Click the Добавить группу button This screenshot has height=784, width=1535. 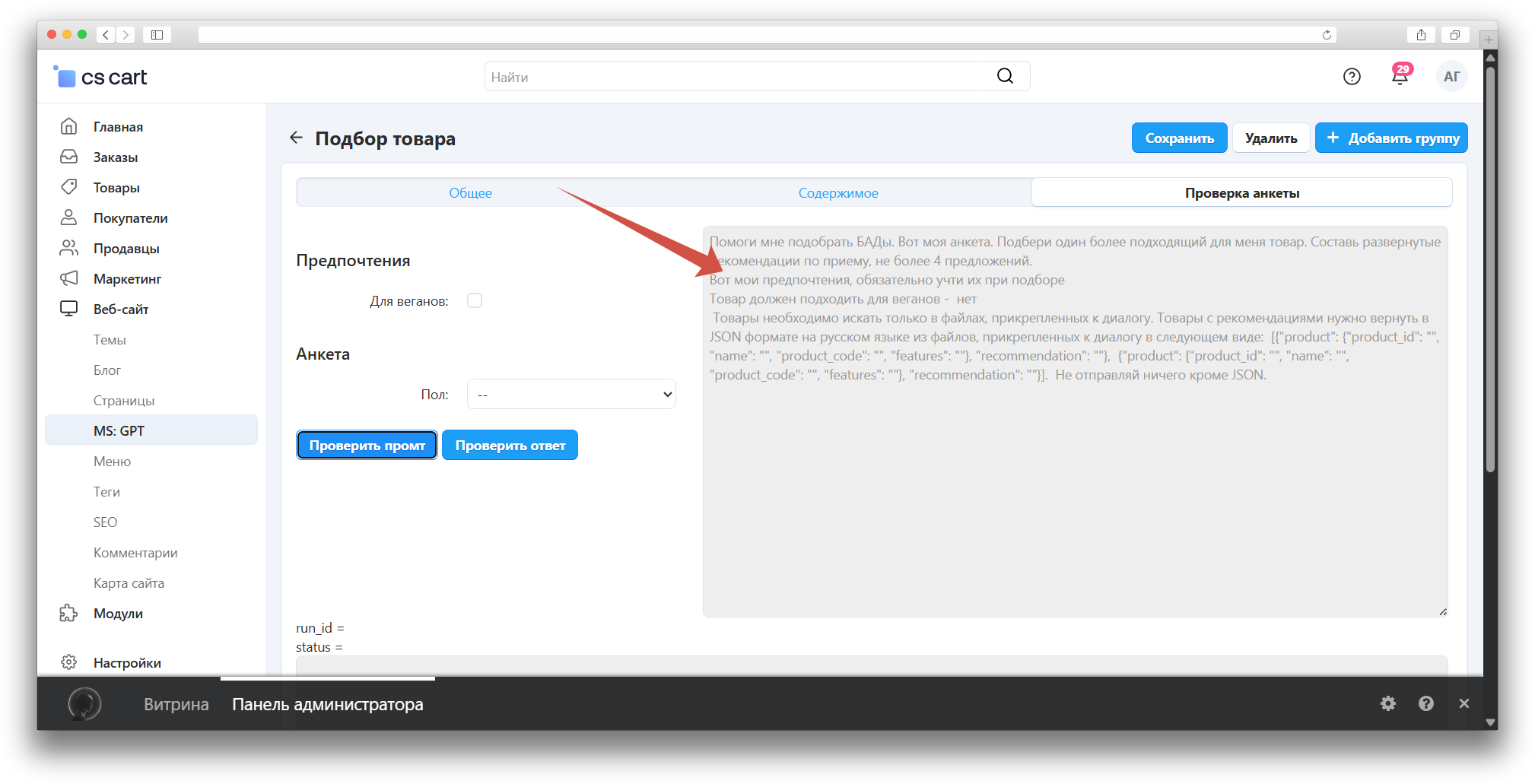(1391, 138)
